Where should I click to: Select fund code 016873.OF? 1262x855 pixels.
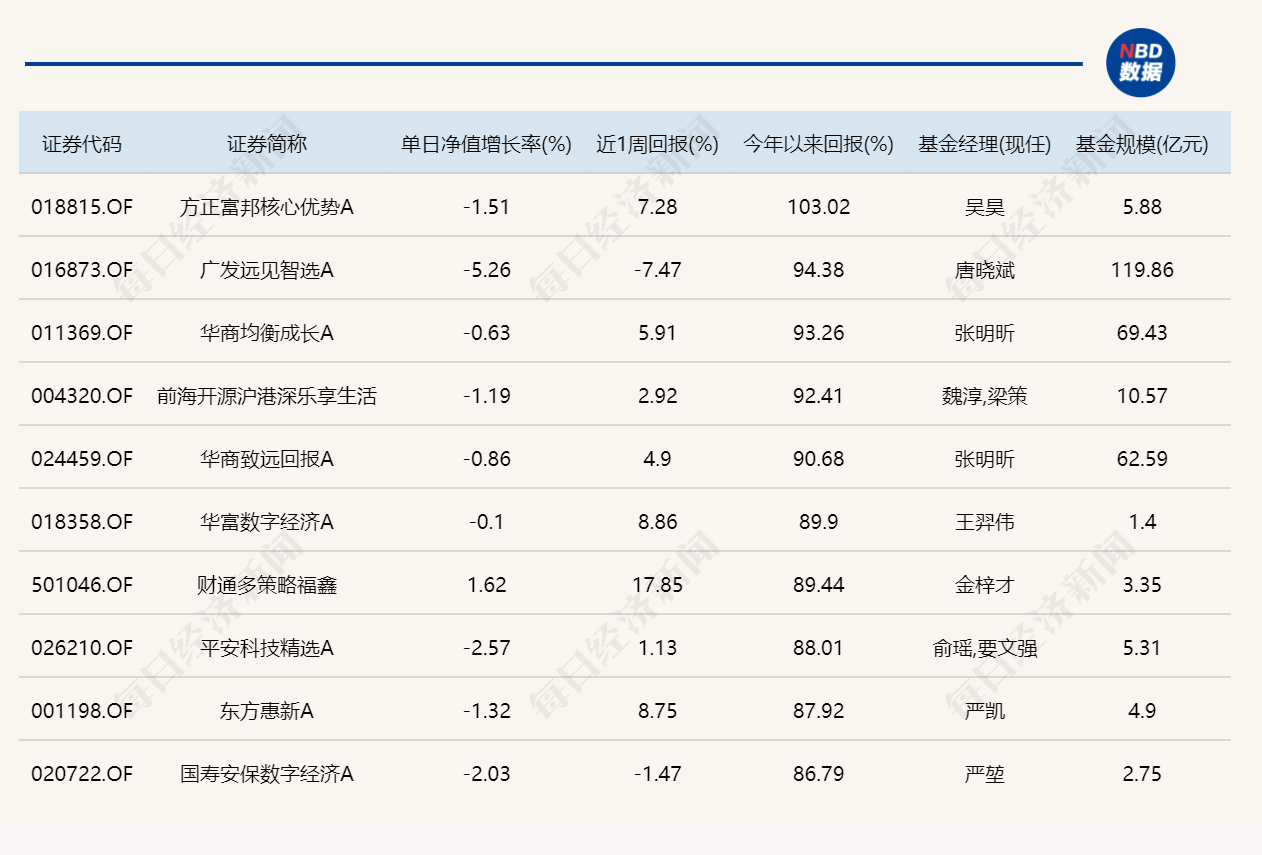point(82,270)
